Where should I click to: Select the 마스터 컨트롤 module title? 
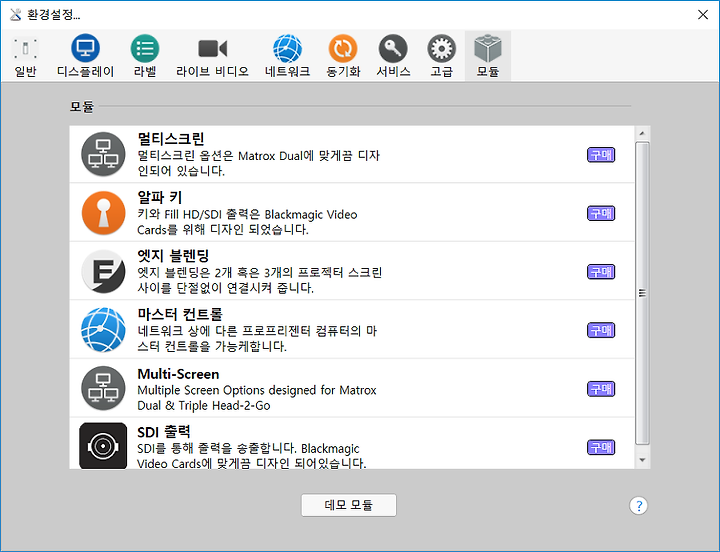[x=180, y=314]
